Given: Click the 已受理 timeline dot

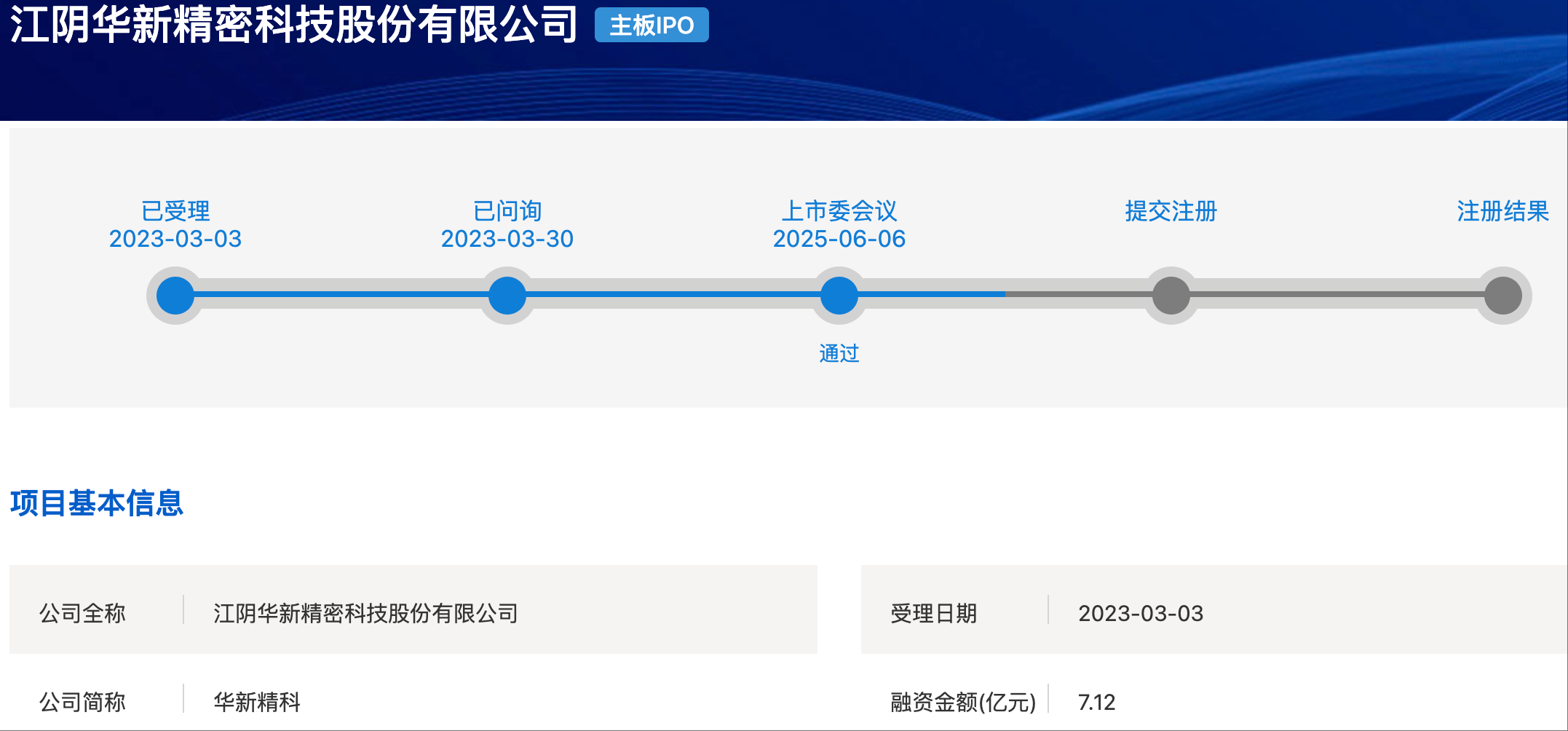Looking at the screenshot, I should (175, 296).
